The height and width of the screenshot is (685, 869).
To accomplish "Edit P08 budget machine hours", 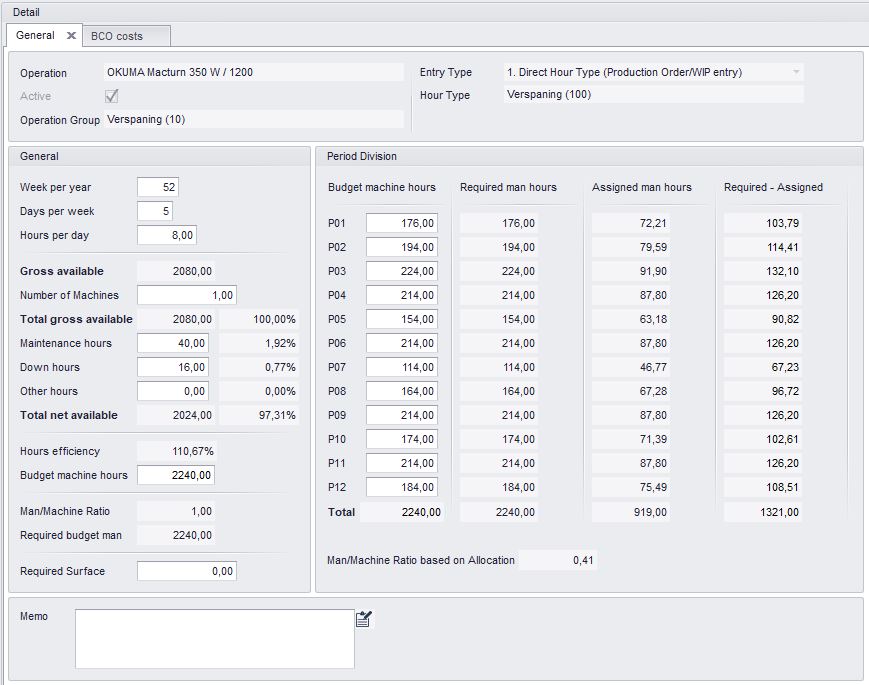I will tap(402, 391).
